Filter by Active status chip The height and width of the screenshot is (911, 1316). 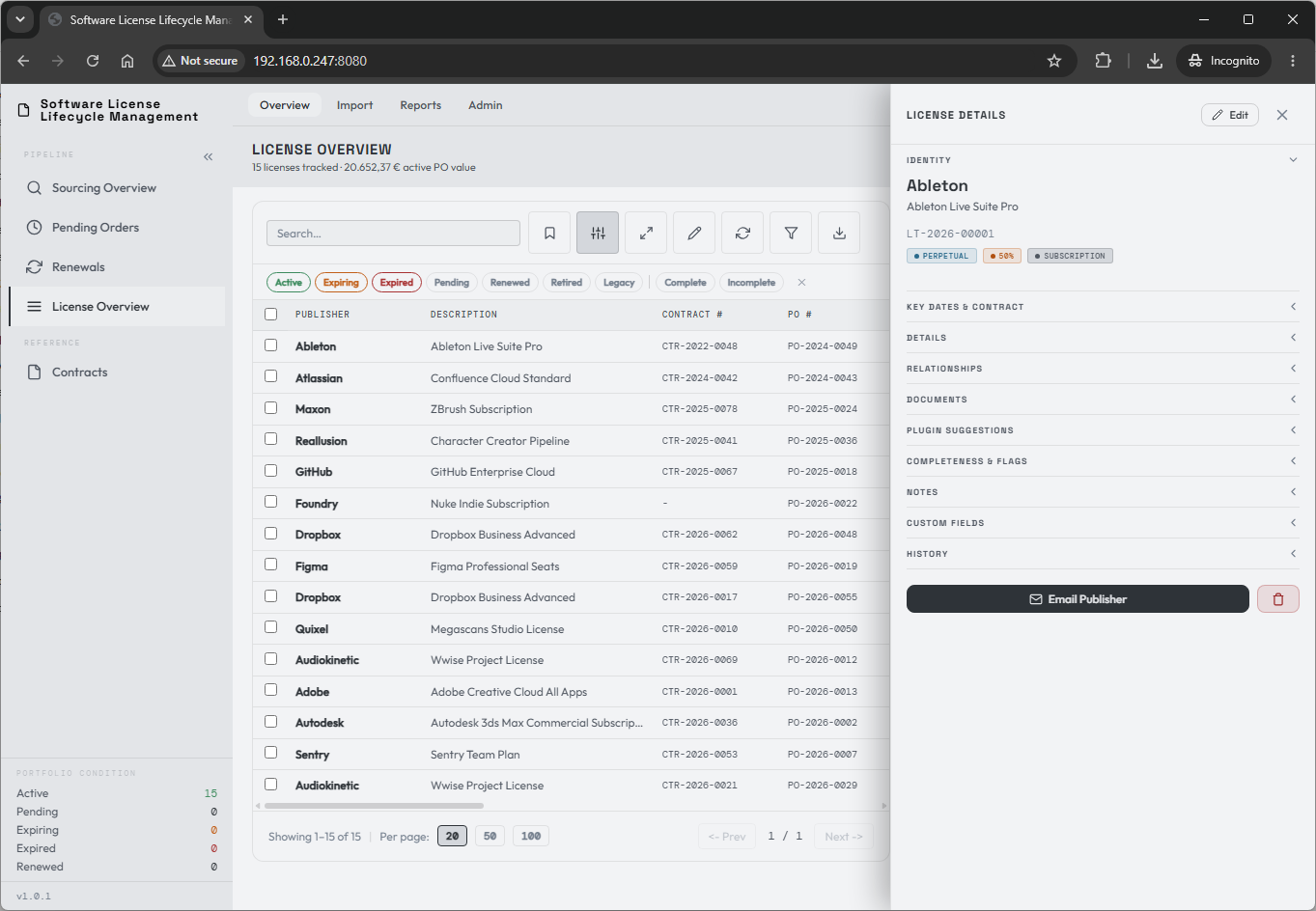289,283
